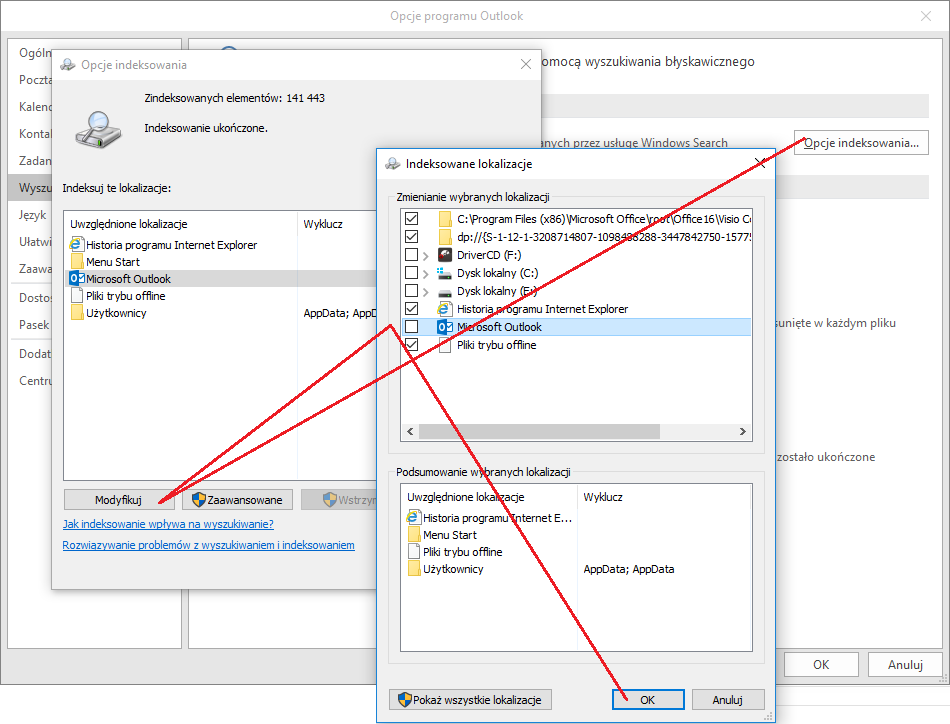Click the Modyfikuj button
The height and width of the screenshot is (724, 950).
(x=119, y=500)
